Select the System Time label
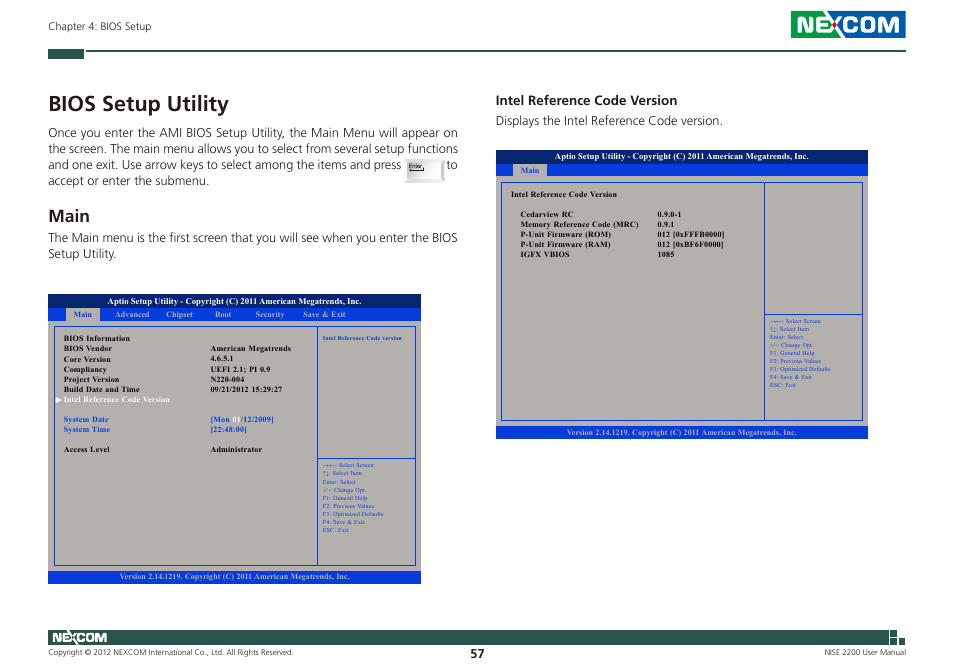 pyautogui.click(x=87, y=429)
